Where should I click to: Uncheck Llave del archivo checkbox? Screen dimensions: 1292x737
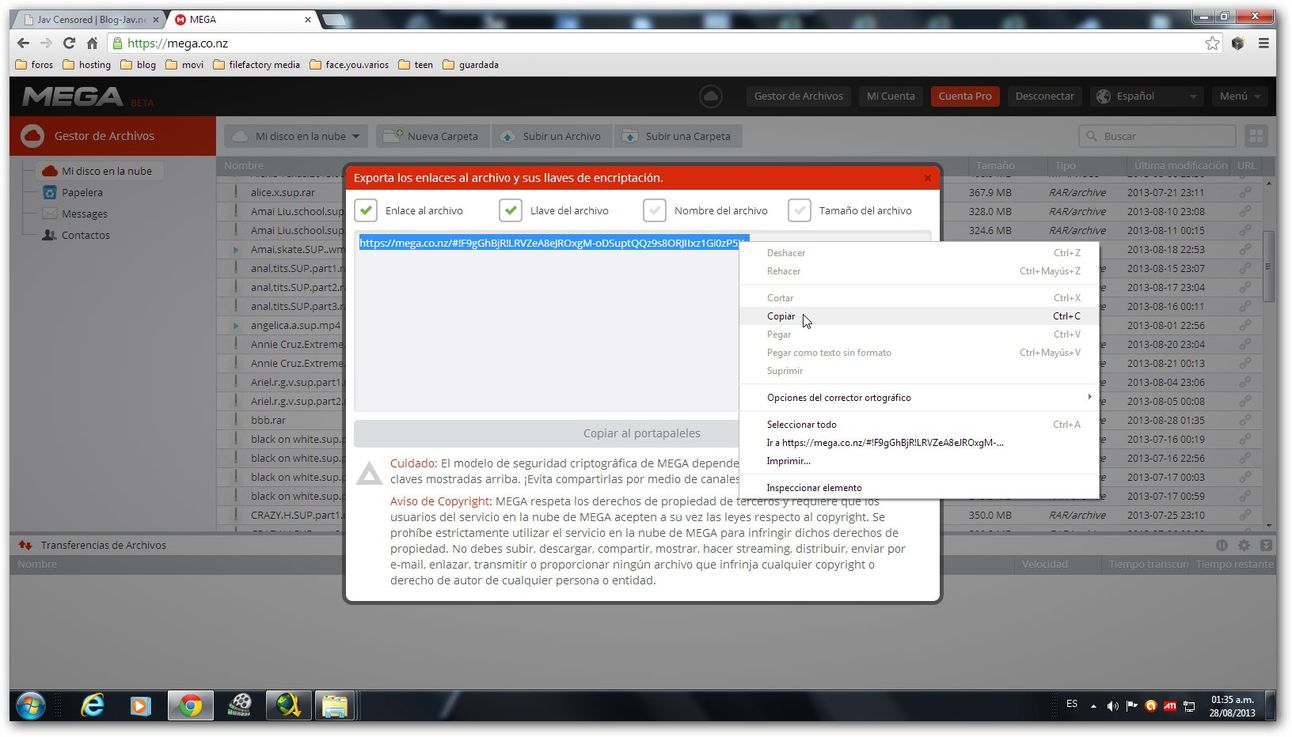pyautogui.click(x=510, y=210)
